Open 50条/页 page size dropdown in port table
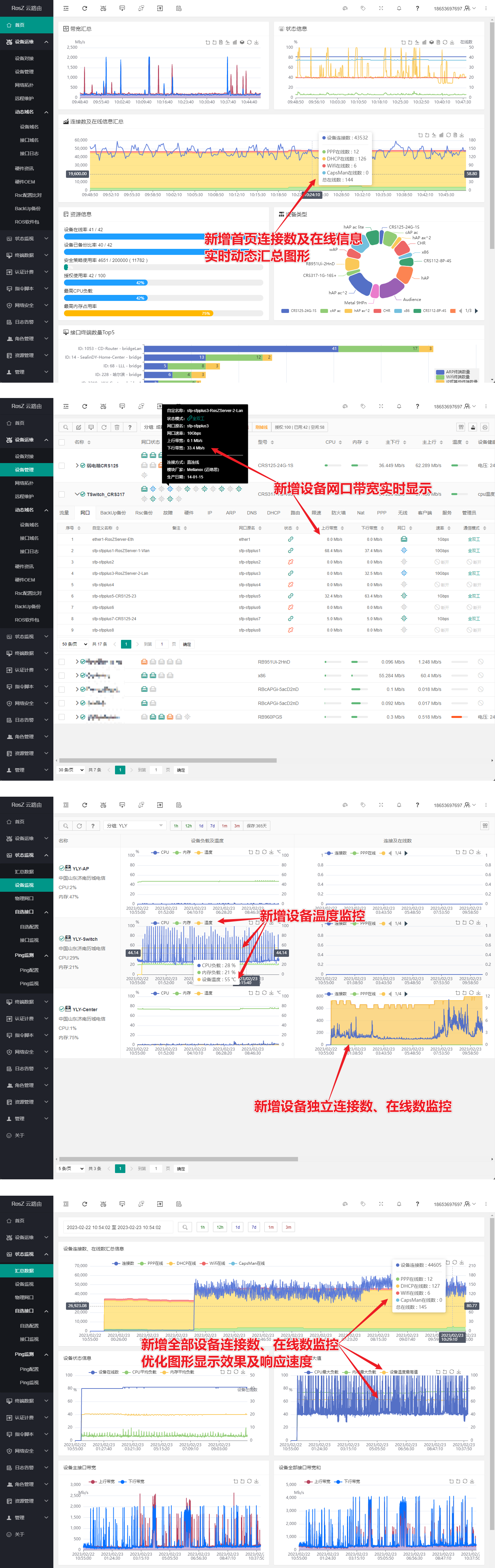 [x=75, y=644]
